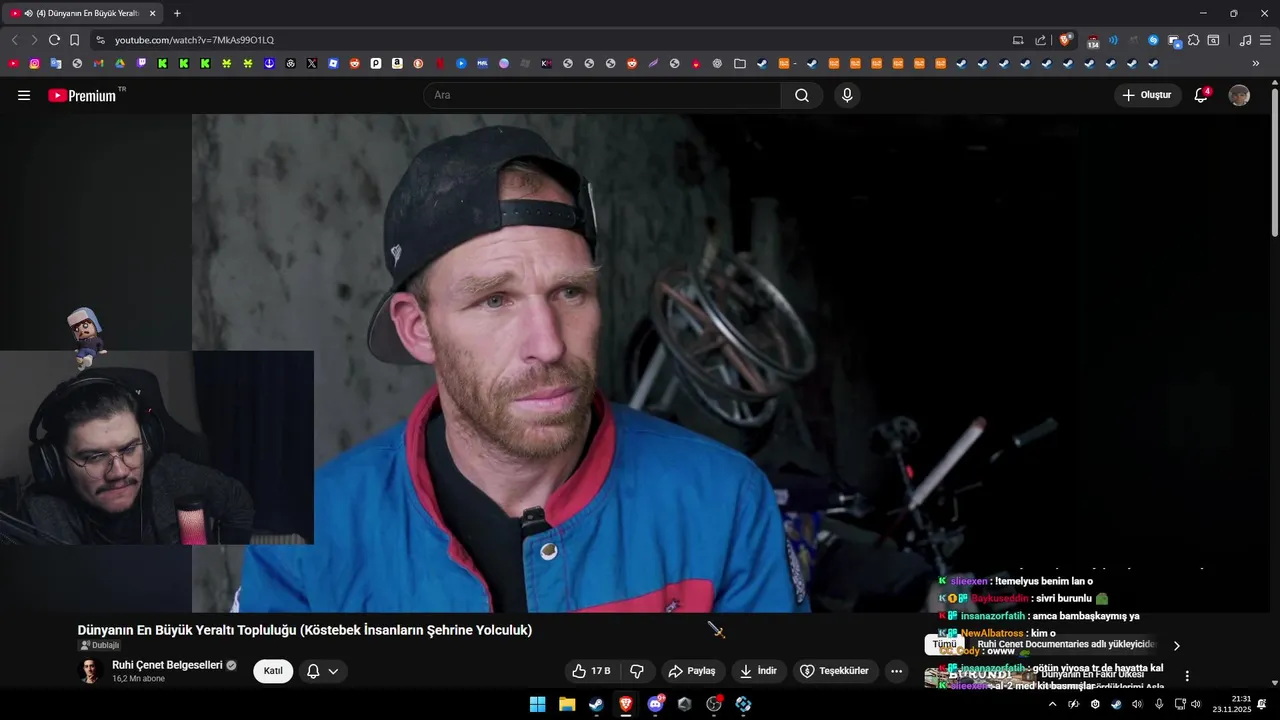The image size is (1280, 720).
Task: Open OBS Studio from the taskbar
Action: (x=714, y=704)
